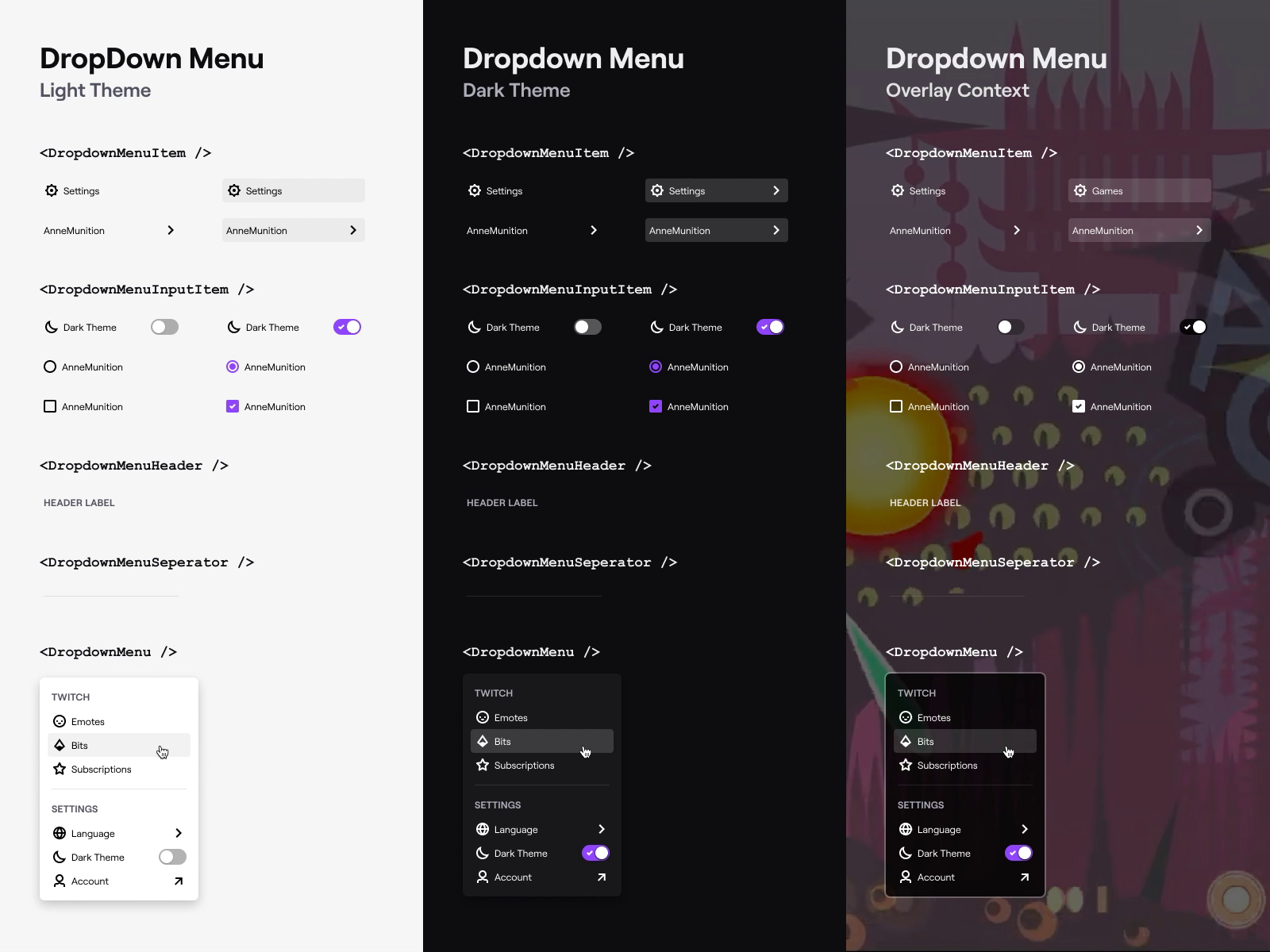Toggle Dark Theme switch in dark dropdown menu

click(596, 854)
